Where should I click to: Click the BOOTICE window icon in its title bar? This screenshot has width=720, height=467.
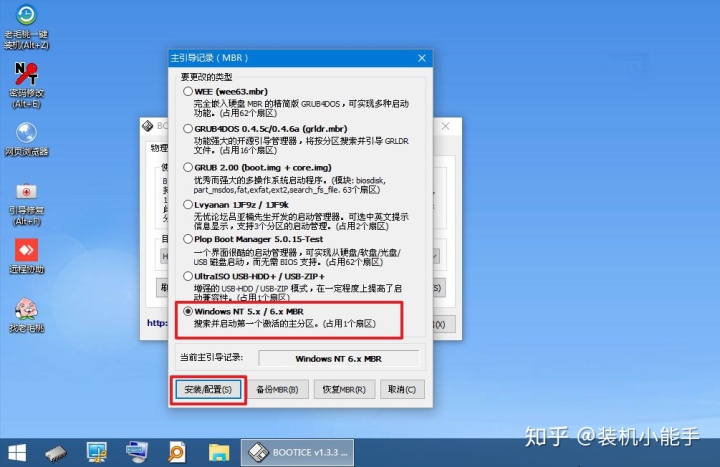[147, 126]
